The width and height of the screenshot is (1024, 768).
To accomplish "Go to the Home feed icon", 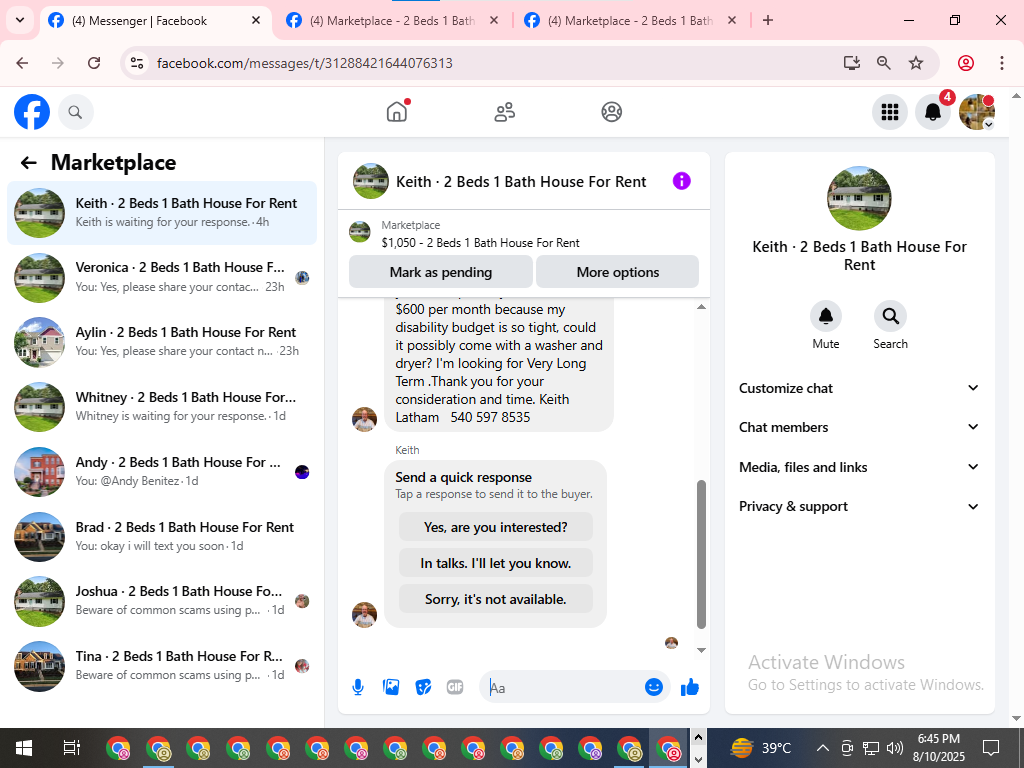I will click(397, 112).
